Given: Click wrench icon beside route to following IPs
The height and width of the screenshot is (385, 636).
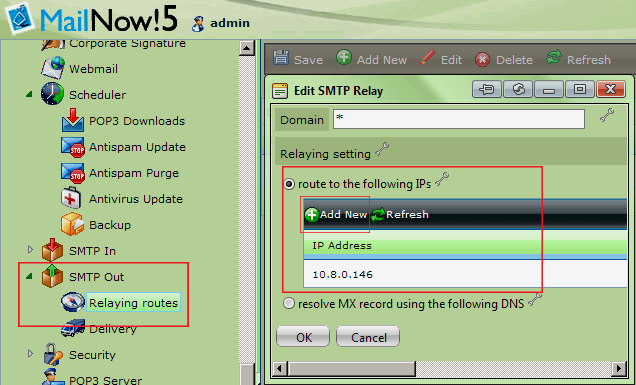Looking at the screenshot, I should tap(442, 179).
